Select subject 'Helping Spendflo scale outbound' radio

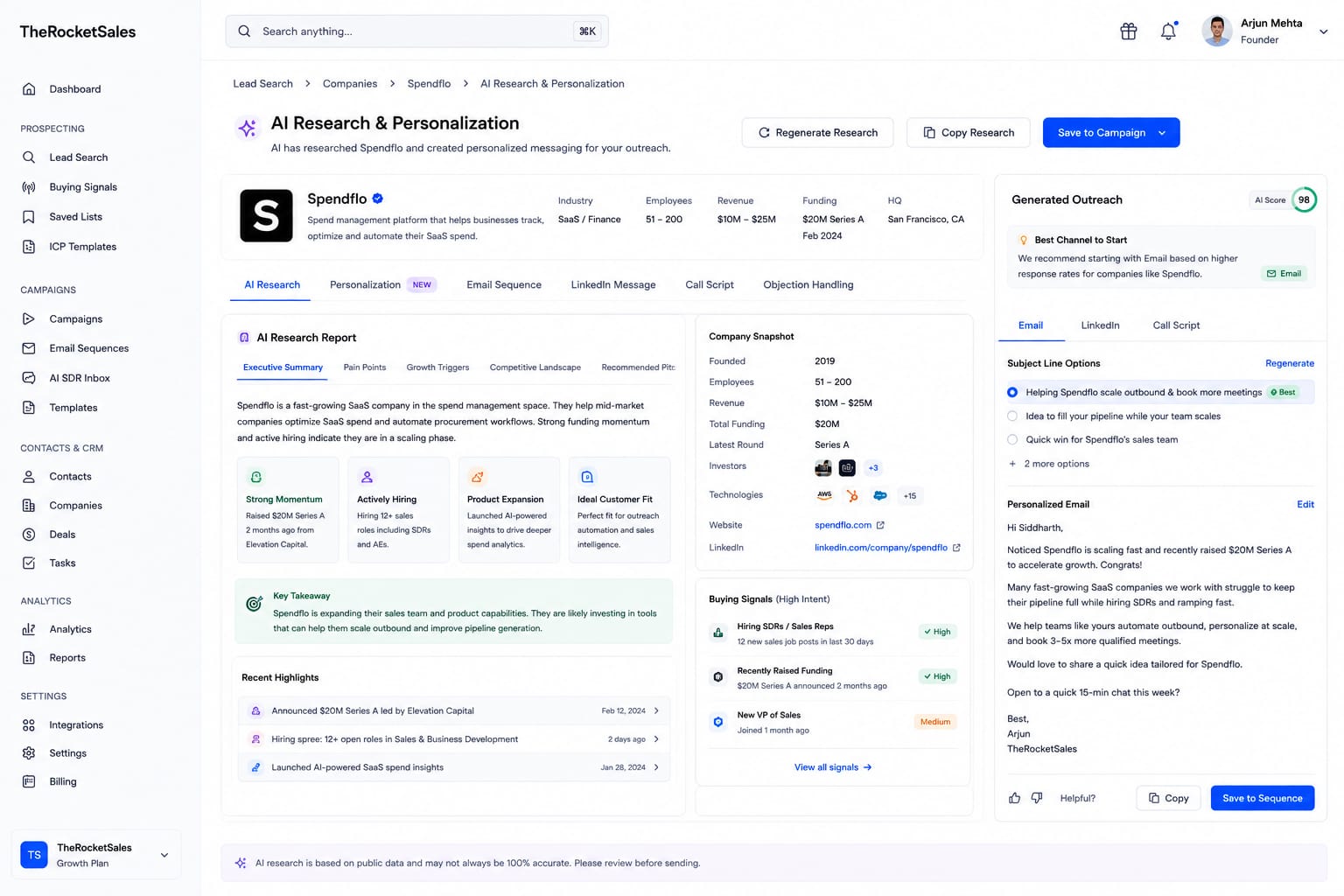[1012, 393]
